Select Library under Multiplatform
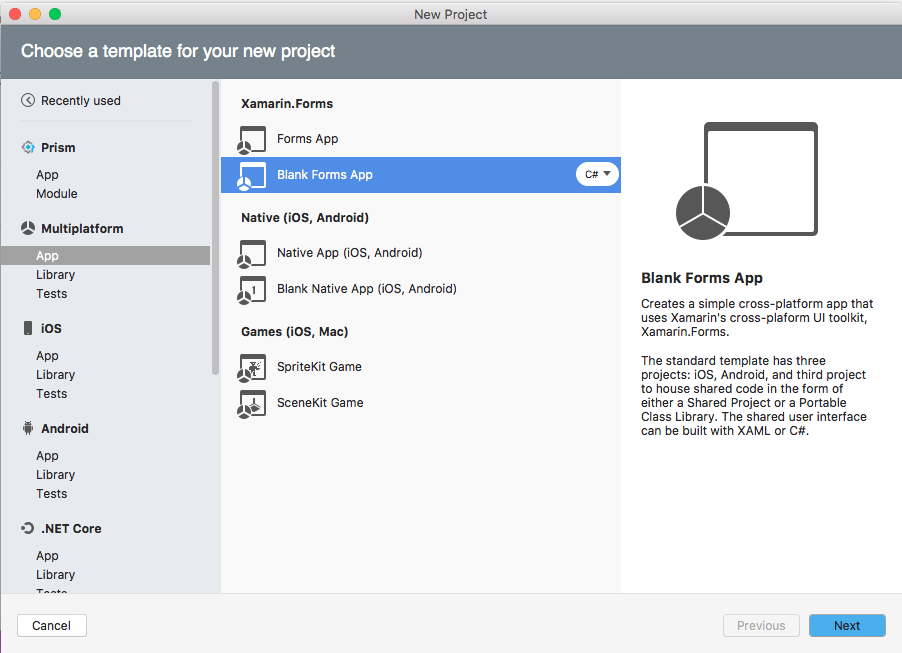Image resolution: width=902 pixels, height=653 pixels. tap(56, 275)
